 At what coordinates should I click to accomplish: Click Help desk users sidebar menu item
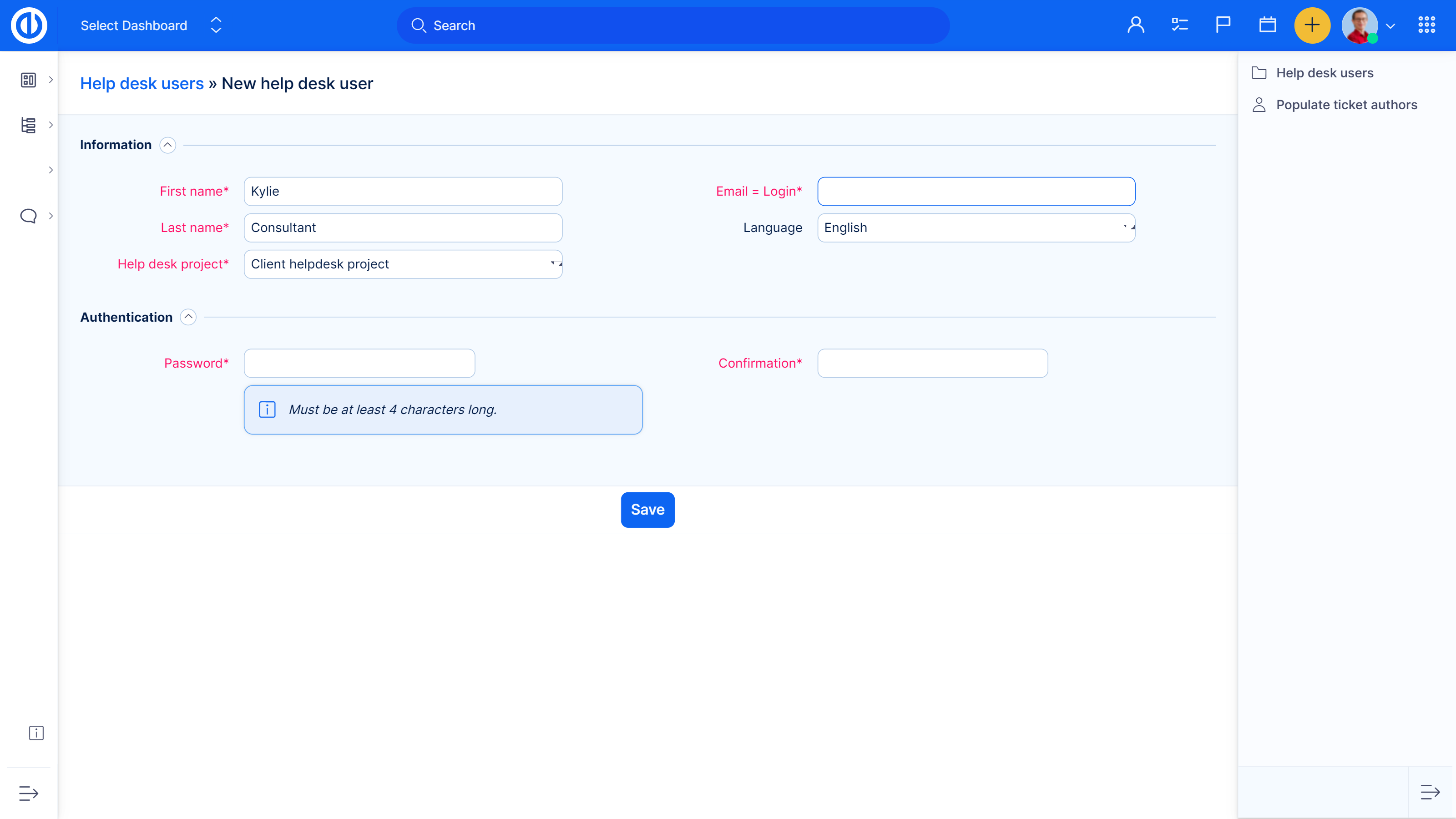pyautogui.click(x=1325, y=73)
